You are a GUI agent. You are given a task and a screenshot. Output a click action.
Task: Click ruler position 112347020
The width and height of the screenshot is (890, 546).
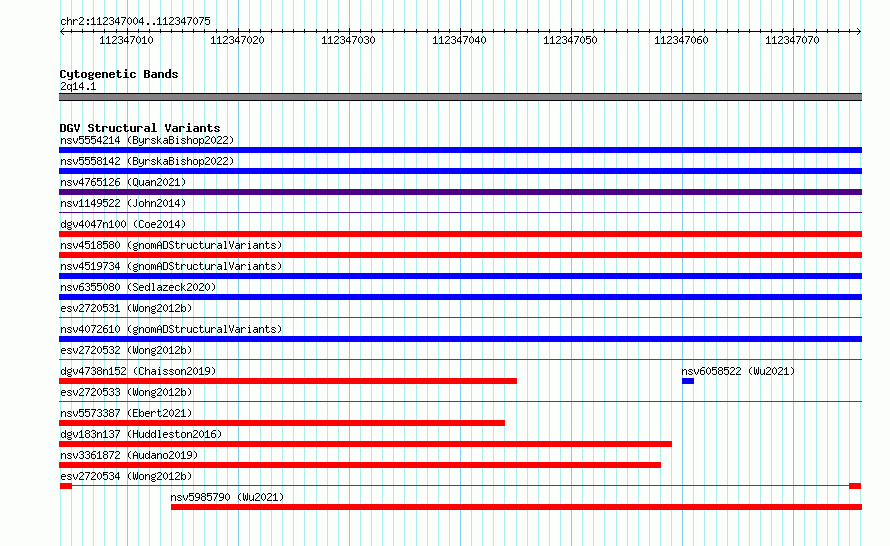[237, 40]
